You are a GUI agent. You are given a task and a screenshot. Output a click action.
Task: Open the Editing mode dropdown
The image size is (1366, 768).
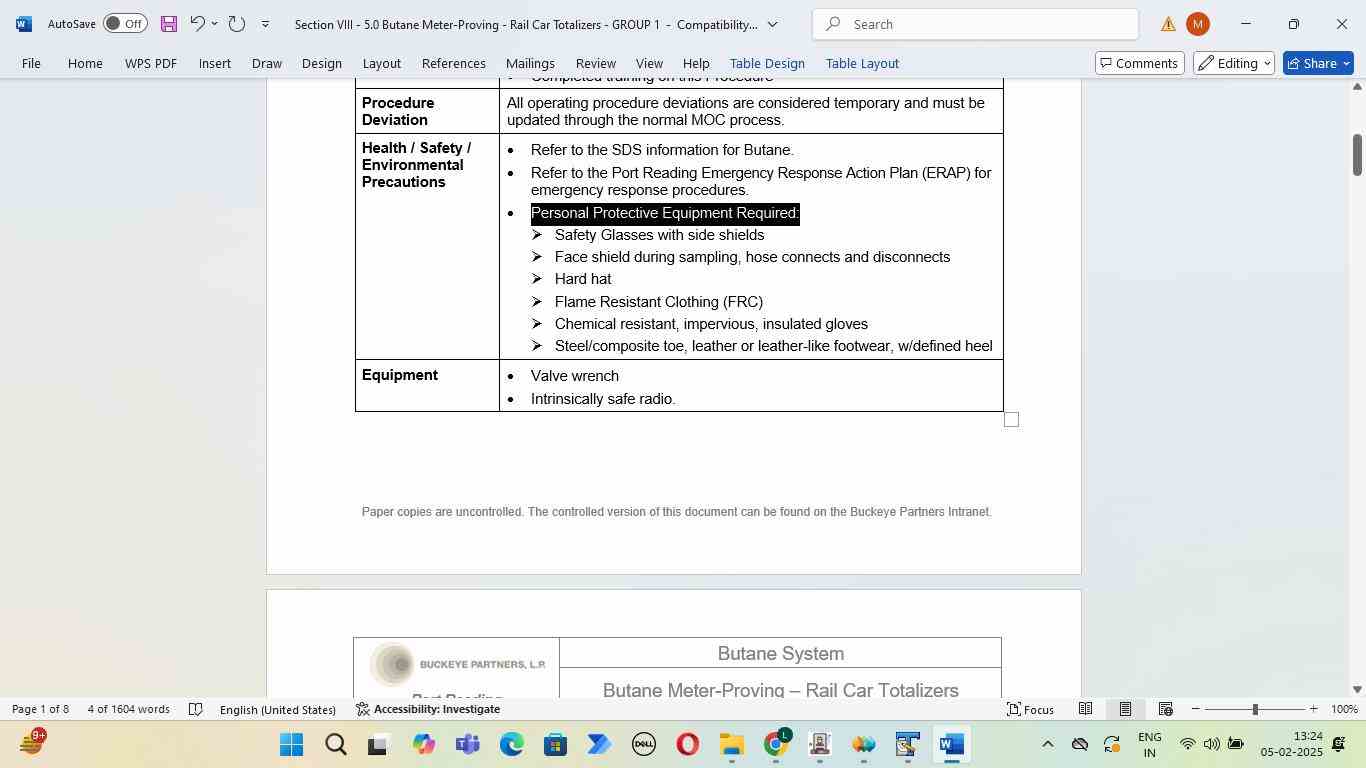1233,63
